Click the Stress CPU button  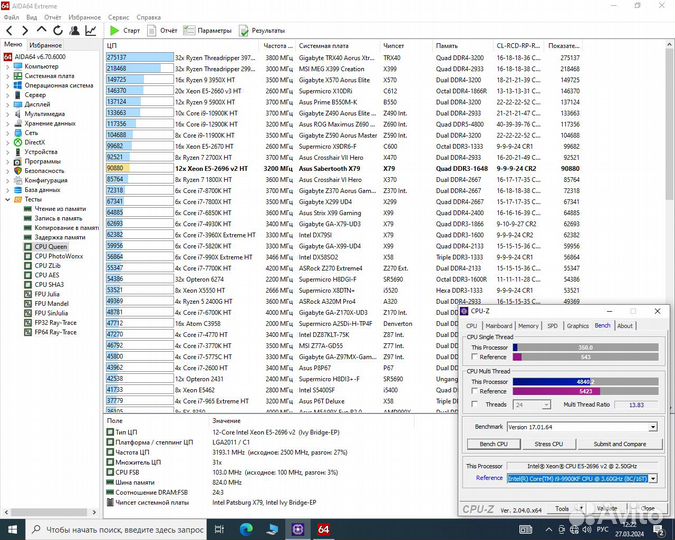(x=549, y=444)
